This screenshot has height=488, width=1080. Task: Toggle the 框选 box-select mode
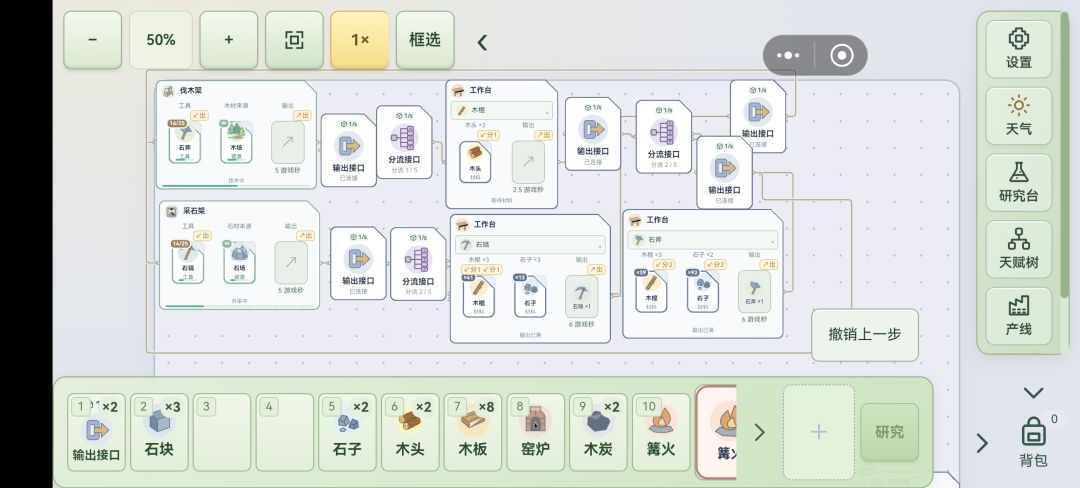(x=425, y=40)
